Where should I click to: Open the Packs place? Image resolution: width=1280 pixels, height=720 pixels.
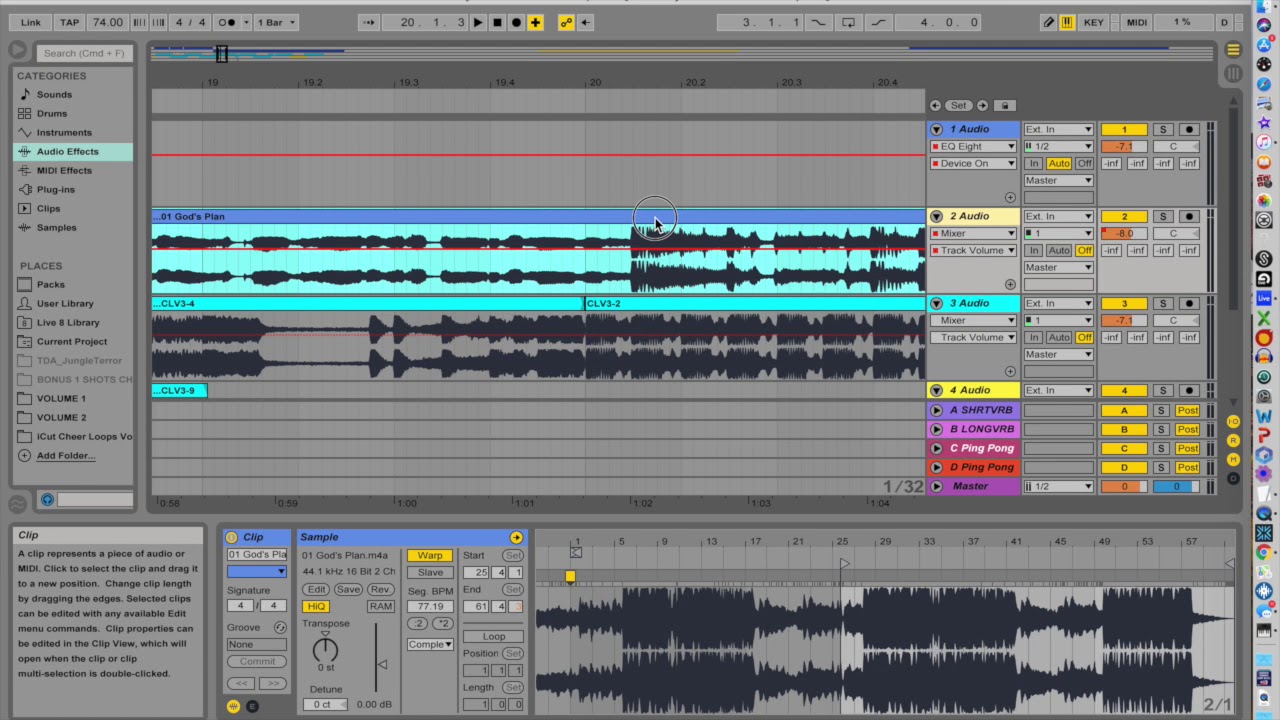pyautogui.click(x=50, y=284)
